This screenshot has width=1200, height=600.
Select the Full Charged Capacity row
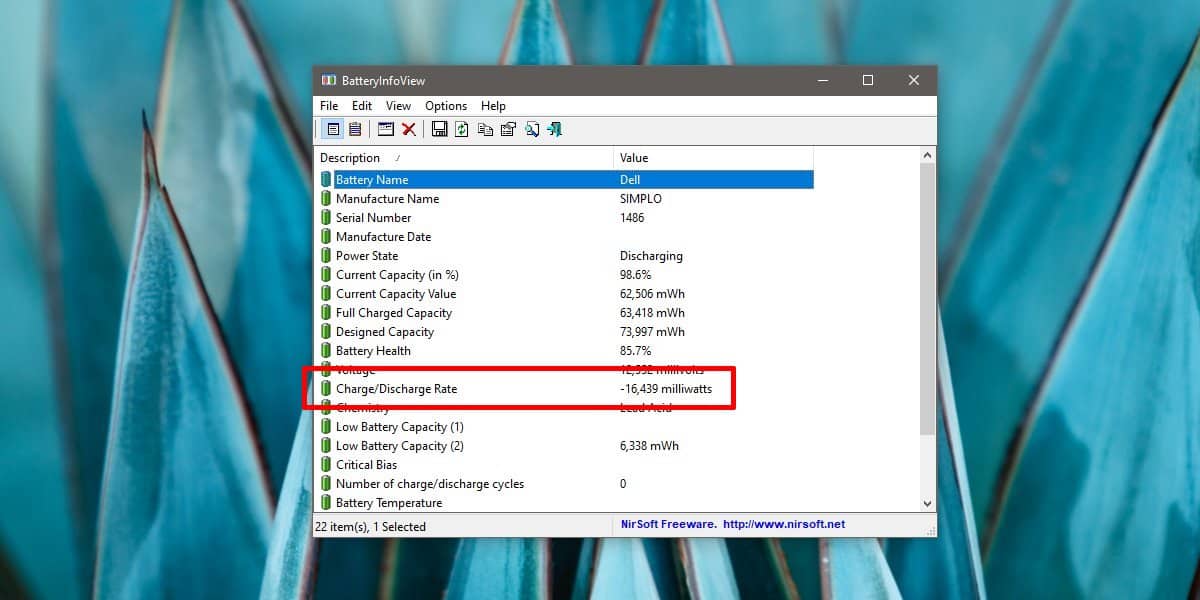[564, 313]
